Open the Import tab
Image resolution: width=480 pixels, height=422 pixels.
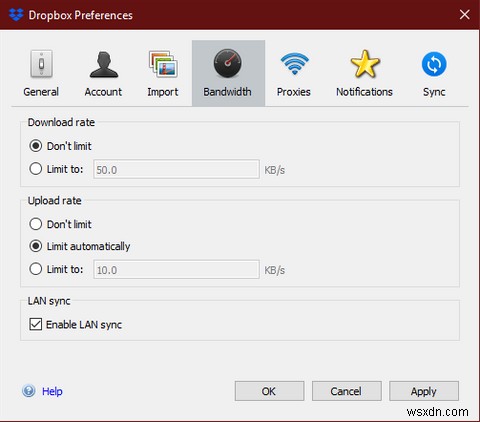pyautogui.click(x=163, y=73)
